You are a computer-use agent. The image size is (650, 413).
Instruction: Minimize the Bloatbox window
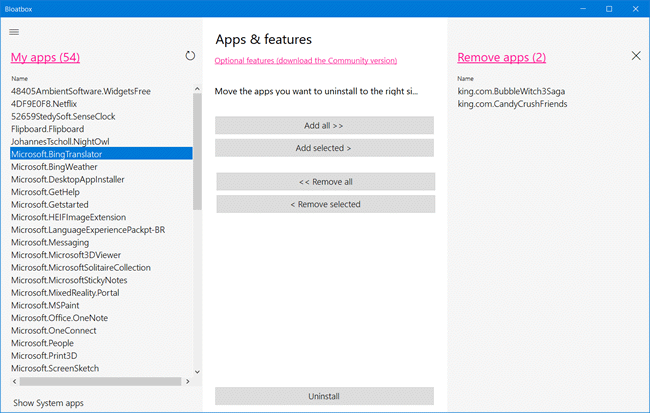click(583, 9)
